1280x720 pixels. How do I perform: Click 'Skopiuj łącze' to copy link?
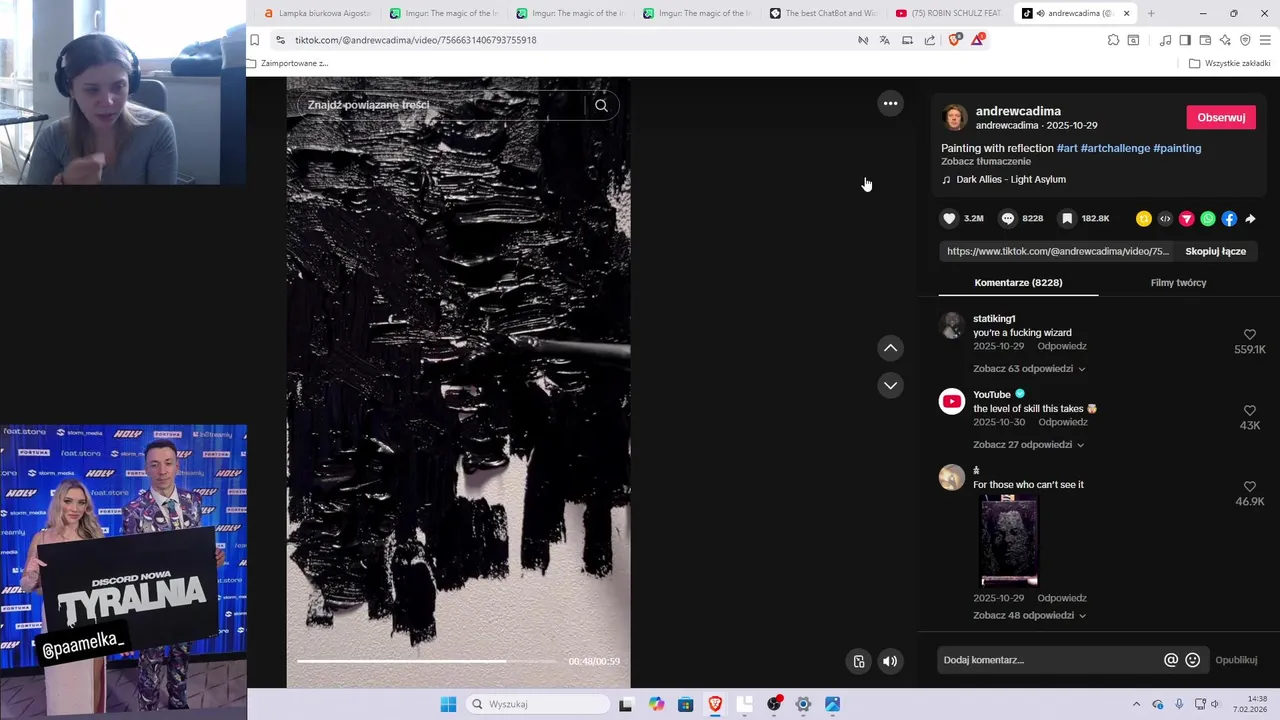1215,252
